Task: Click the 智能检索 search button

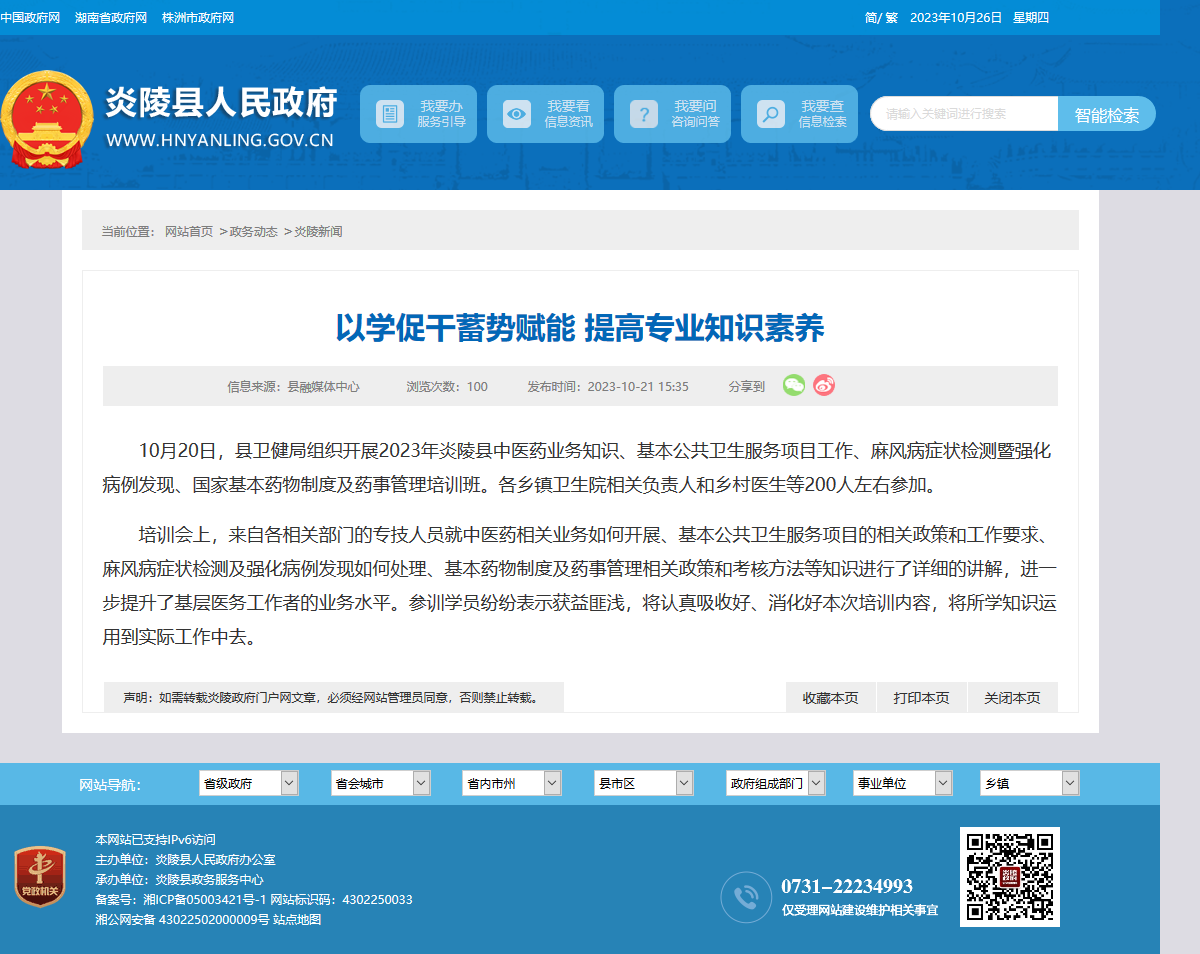Action: tap(1107, 114)
